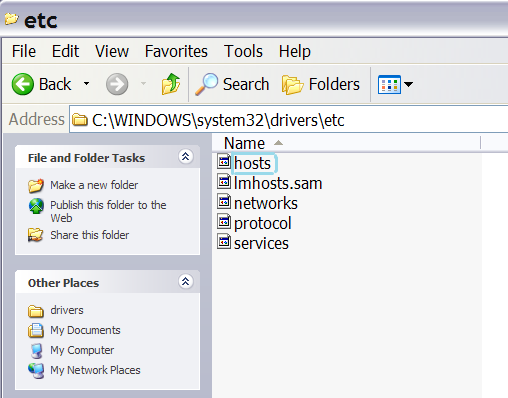Collapse the Other Places panel

[x=185, y=282]
